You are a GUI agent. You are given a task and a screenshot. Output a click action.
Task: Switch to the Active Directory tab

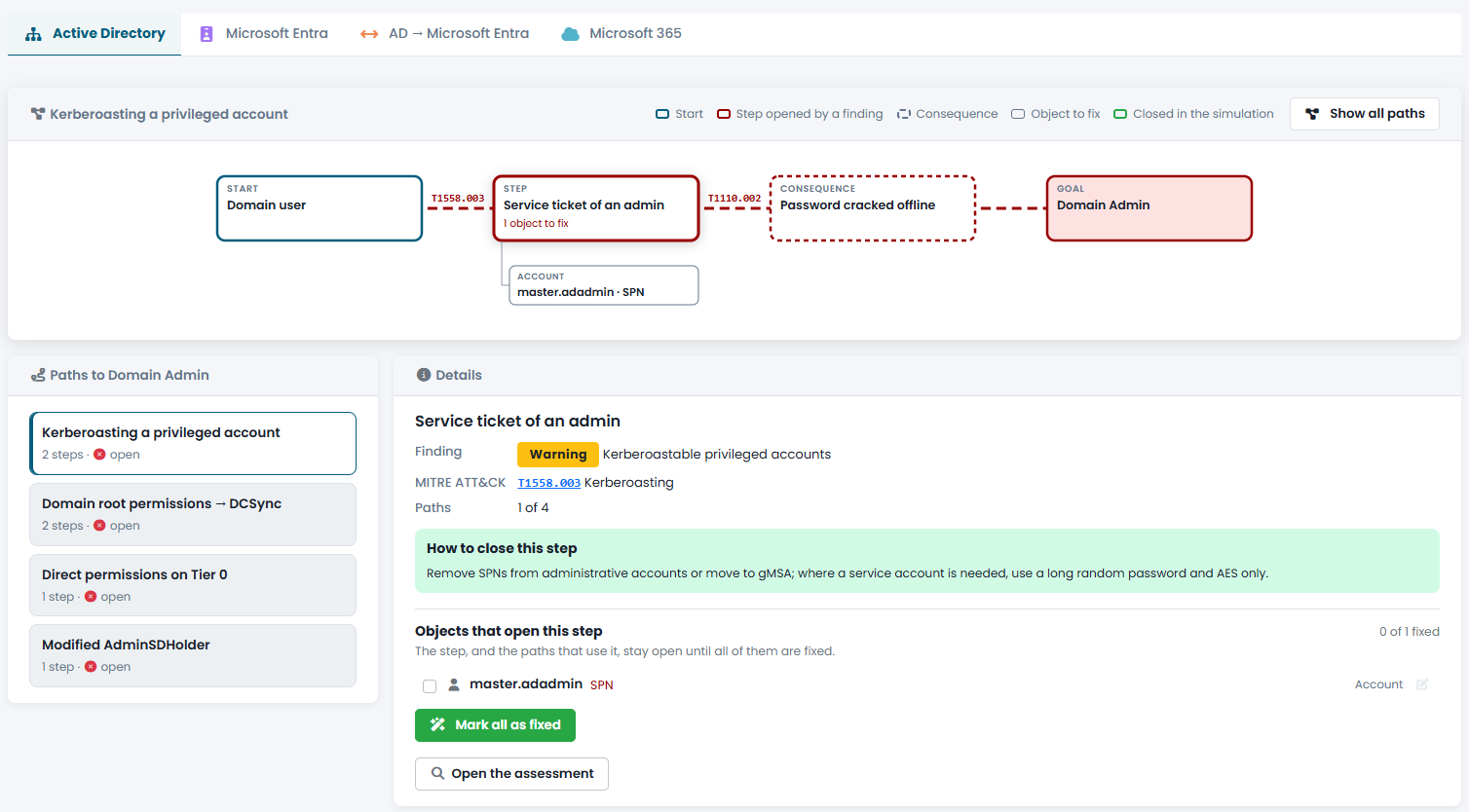point(94,34)
